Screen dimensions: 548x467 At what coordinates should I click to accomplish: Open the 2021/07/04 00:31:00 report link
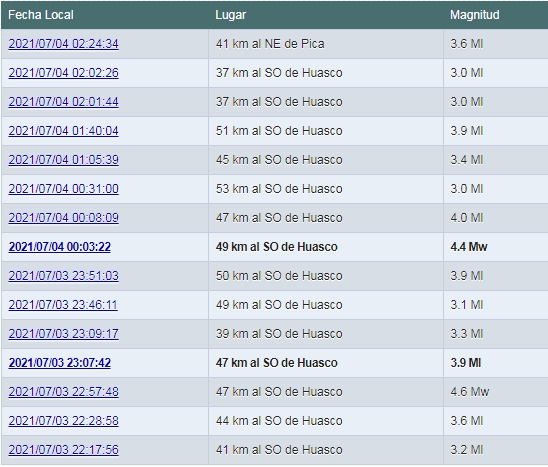coord(63,189)
